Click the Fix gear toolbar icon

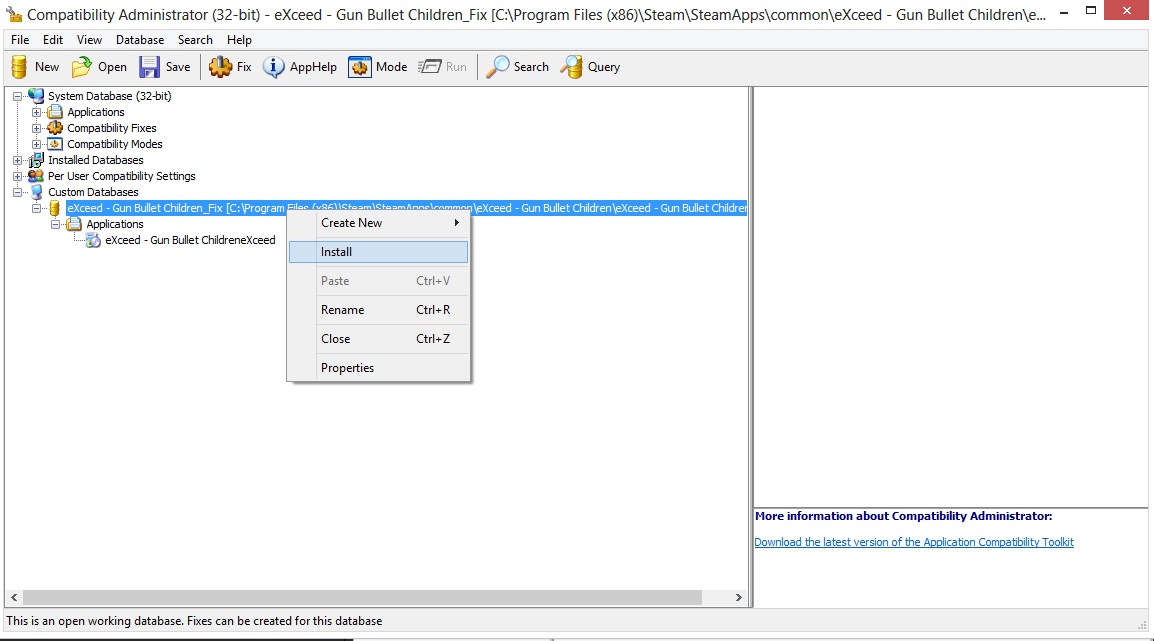220,67
